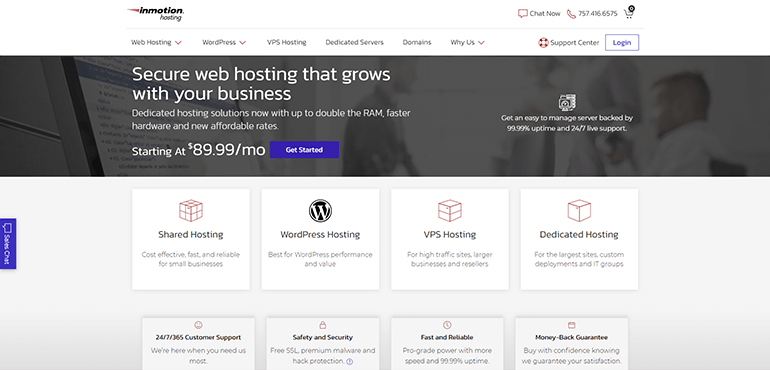
Task: Click the phone number 757.416.6575
Action: click(598, 14)
